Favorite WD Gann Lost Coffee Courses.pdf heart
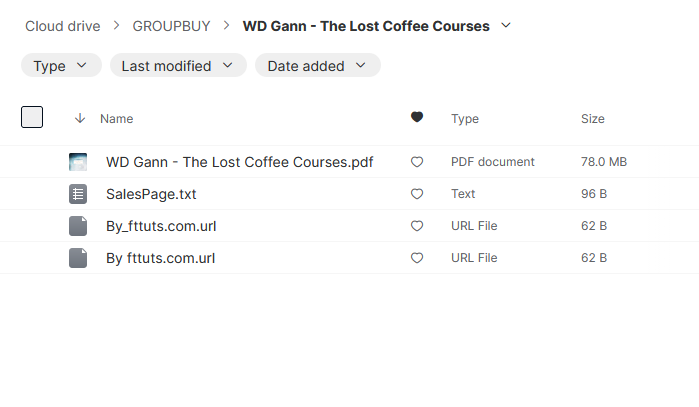 click(417, 162)
